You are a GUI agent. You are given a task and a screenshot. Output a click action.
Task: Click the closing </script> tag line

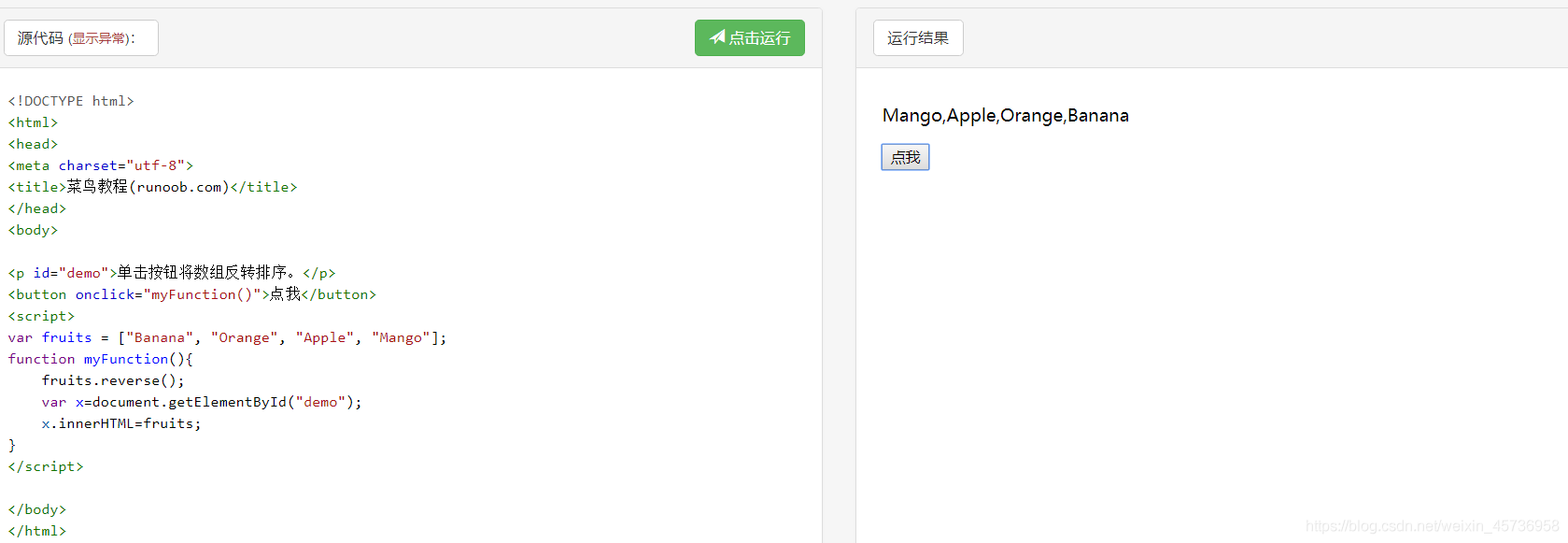coord(46,466)
